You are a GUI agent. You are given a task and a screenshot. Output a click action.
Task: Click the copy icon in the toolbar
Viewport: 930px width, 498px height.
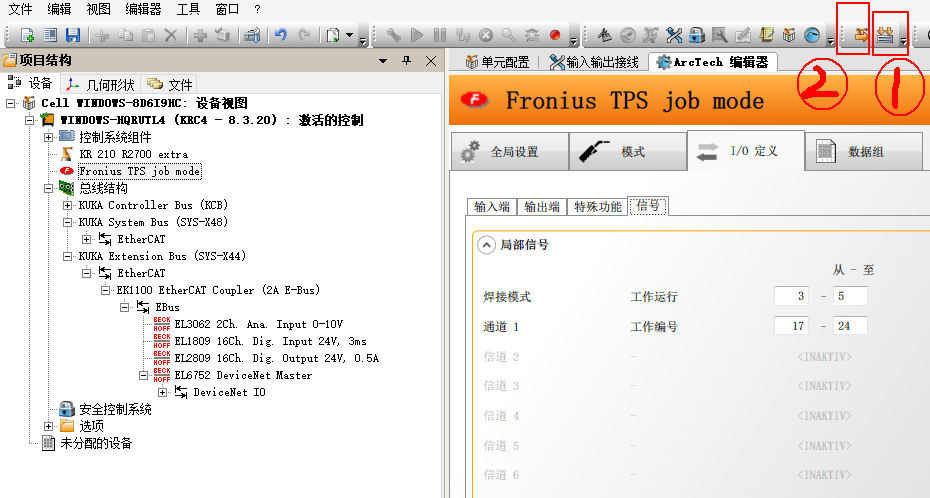[125, 36]
